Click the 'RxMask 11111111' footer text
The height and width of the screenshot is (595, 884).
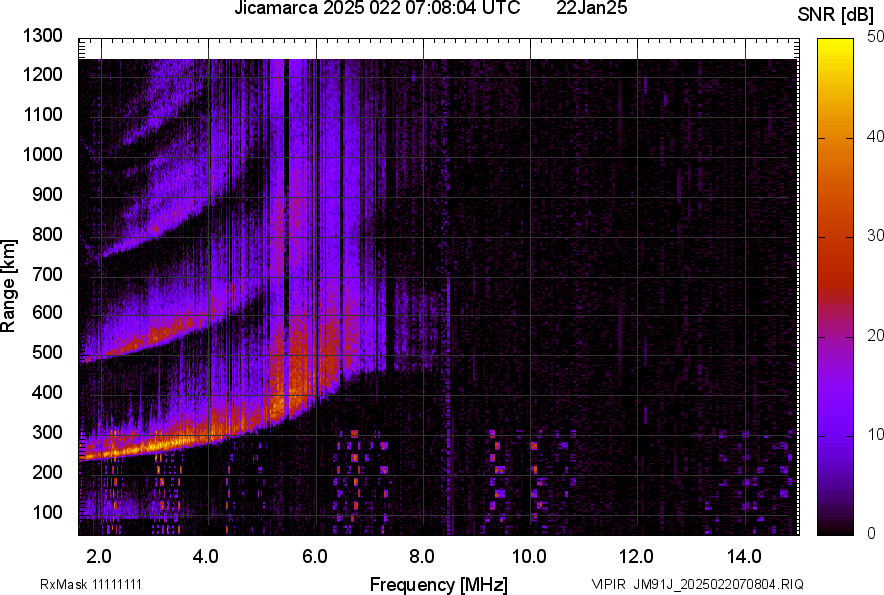[91, 584]
